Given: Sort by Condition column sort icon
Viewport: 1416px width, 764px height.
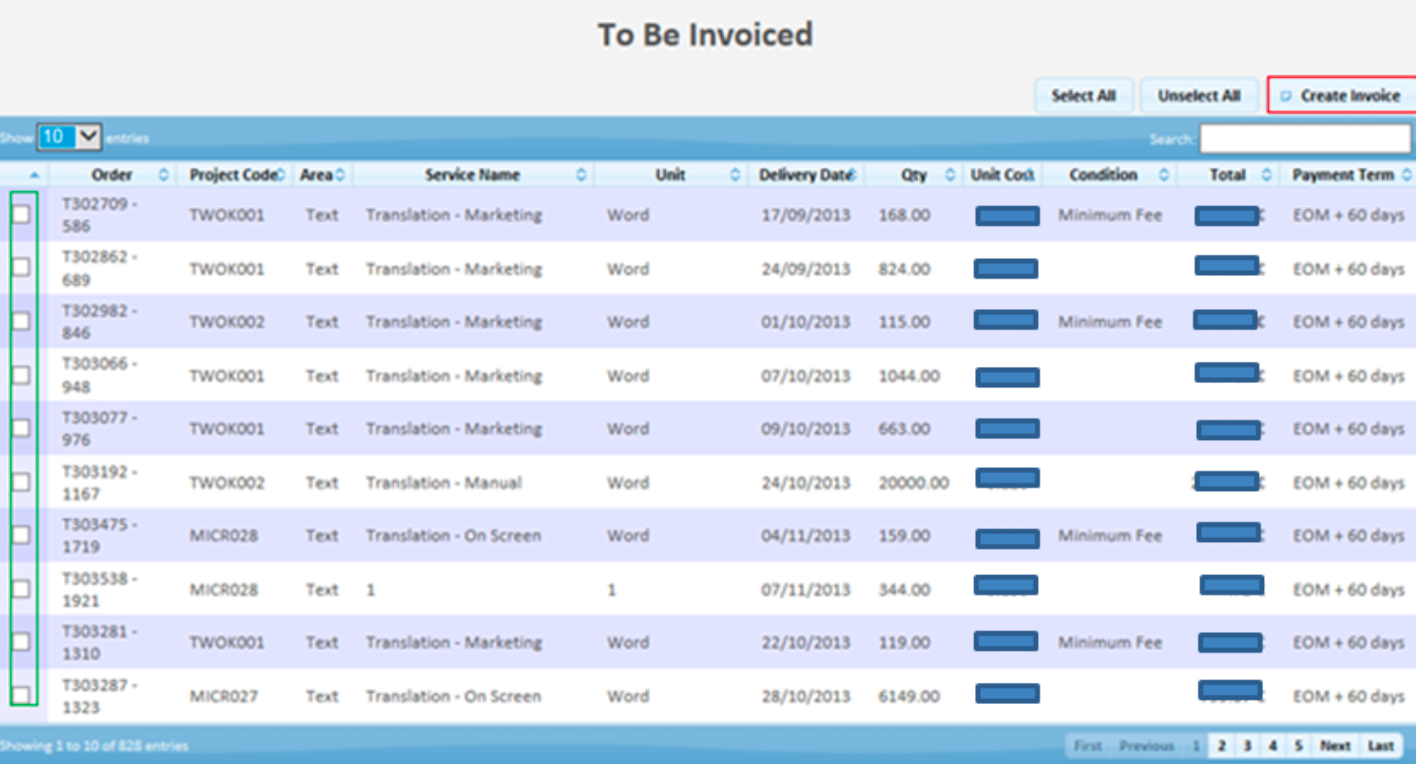Looking at the screenshot, I should [1164, 175].
